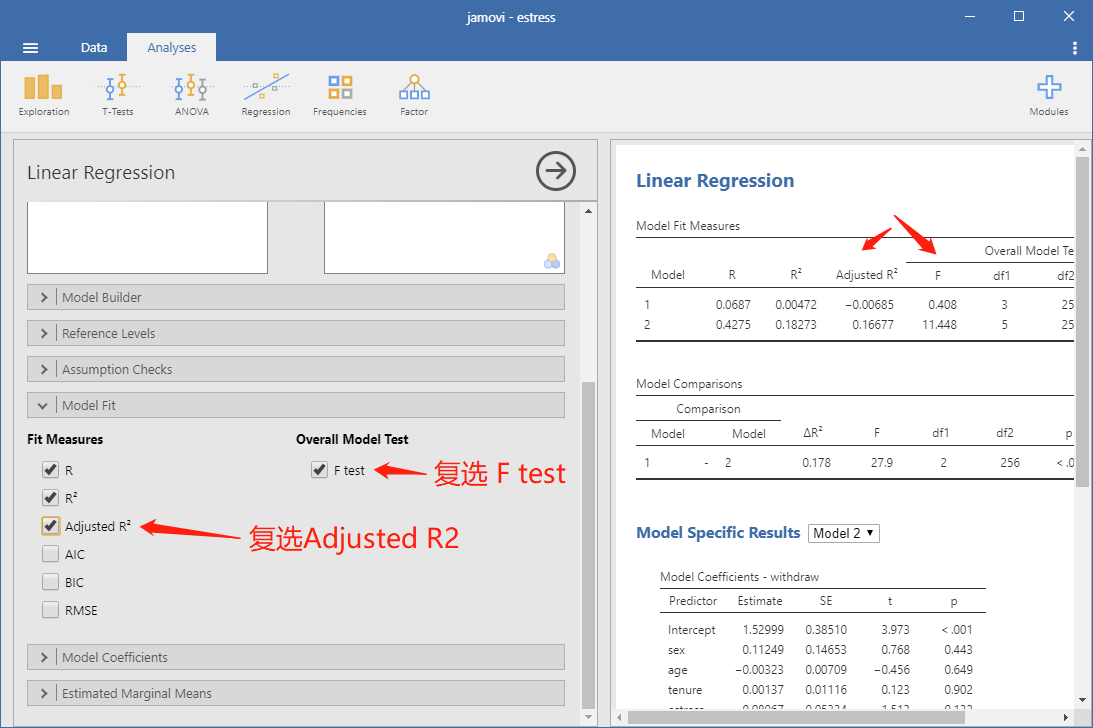The height and width of the screenshot is (728, 1093).
Task: Expand the Assumption Checks section
Action: point(296,369)
